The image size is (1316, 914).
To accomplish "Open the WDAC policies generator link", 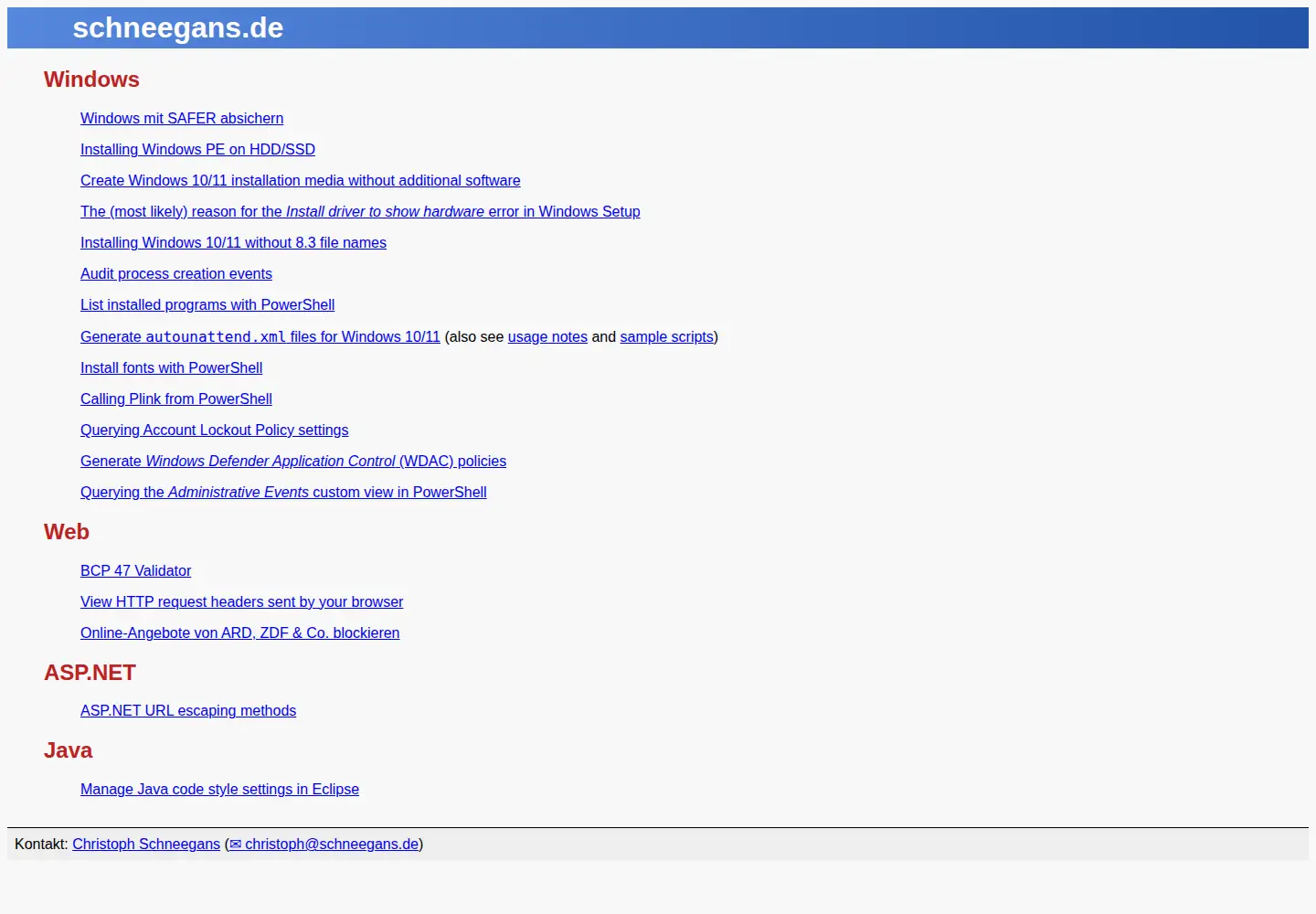I will tap(293, 461).
